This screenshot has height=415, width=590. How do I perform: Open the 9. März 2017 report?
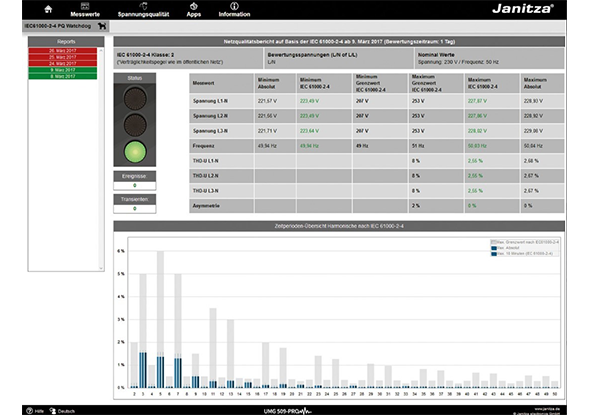(x=62, y=70)
